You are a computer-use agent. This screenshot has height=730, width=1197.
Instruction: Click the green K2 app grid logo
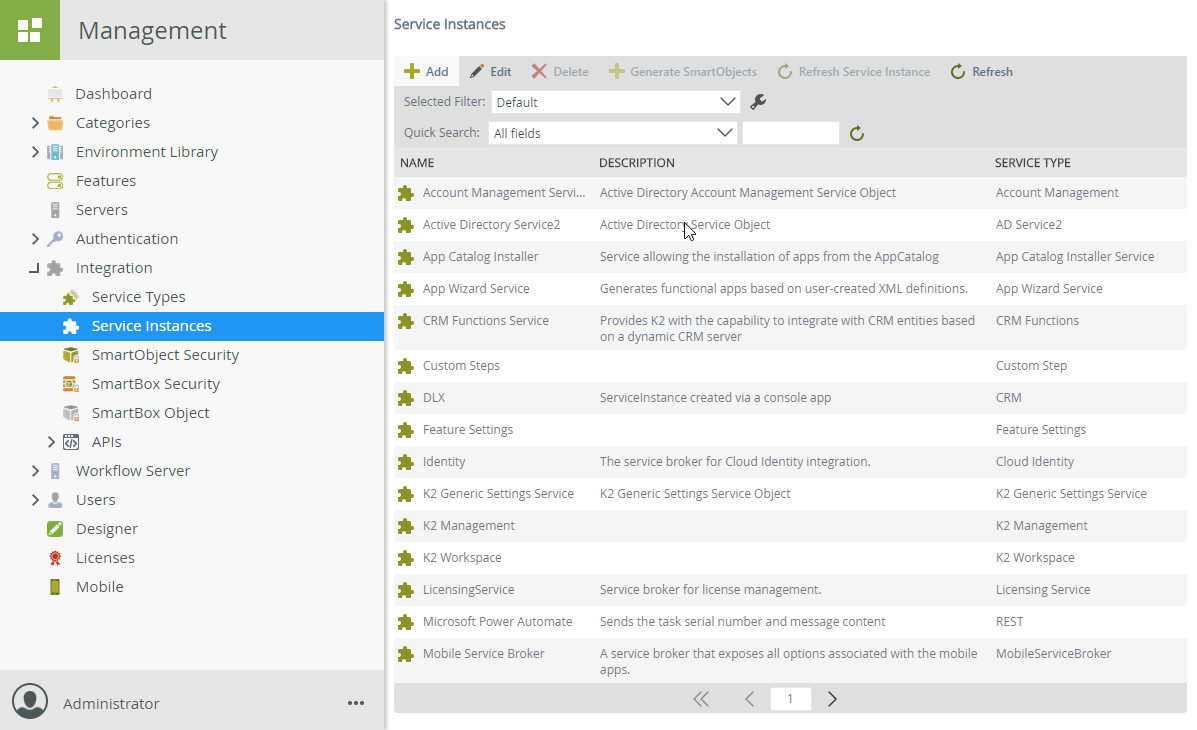point(30,30)
